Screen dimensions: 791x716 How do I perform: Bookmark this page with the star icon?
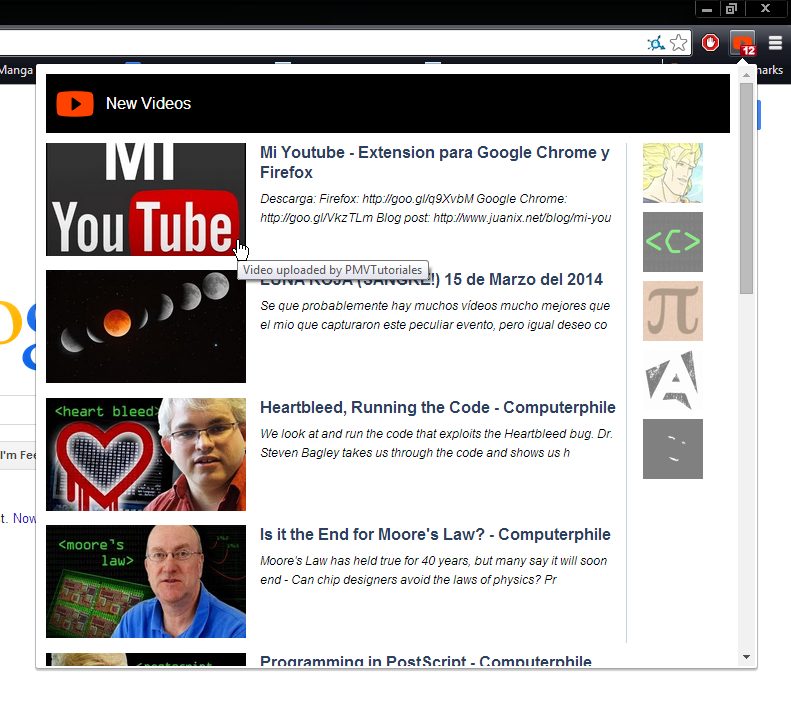[679, 43]
